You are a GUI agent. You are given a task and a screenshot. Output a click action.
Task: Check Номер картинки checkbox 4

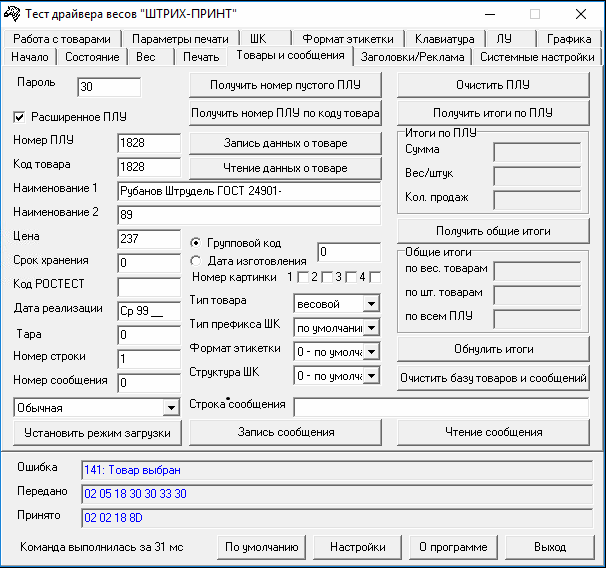(375, 277)
